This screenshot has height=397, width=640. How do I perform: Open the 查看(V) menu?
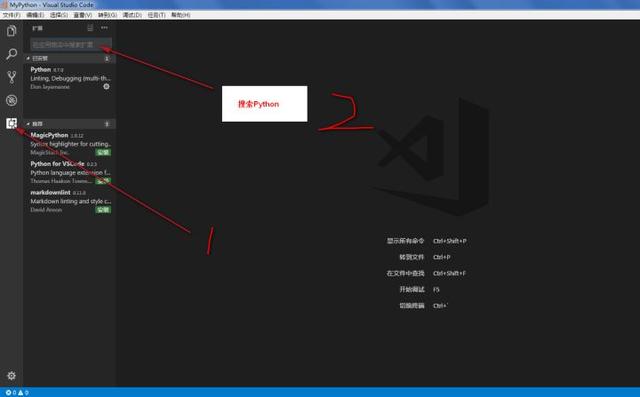pyautogui.click(x=82, y=15)
